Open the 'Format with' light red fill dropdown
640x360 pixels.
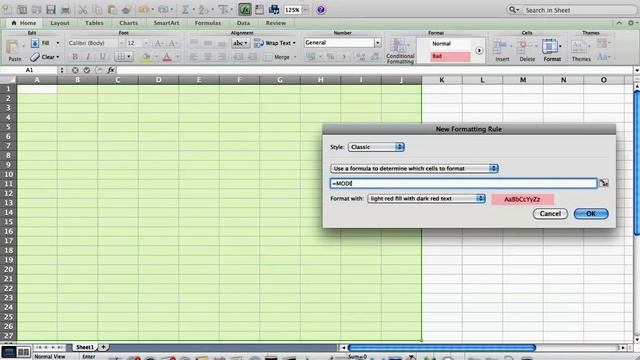point(426,198)
